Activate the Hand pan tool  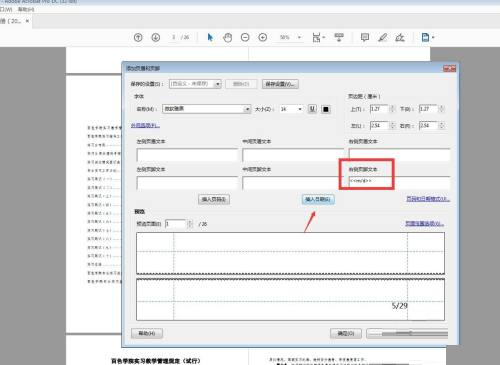228,37
